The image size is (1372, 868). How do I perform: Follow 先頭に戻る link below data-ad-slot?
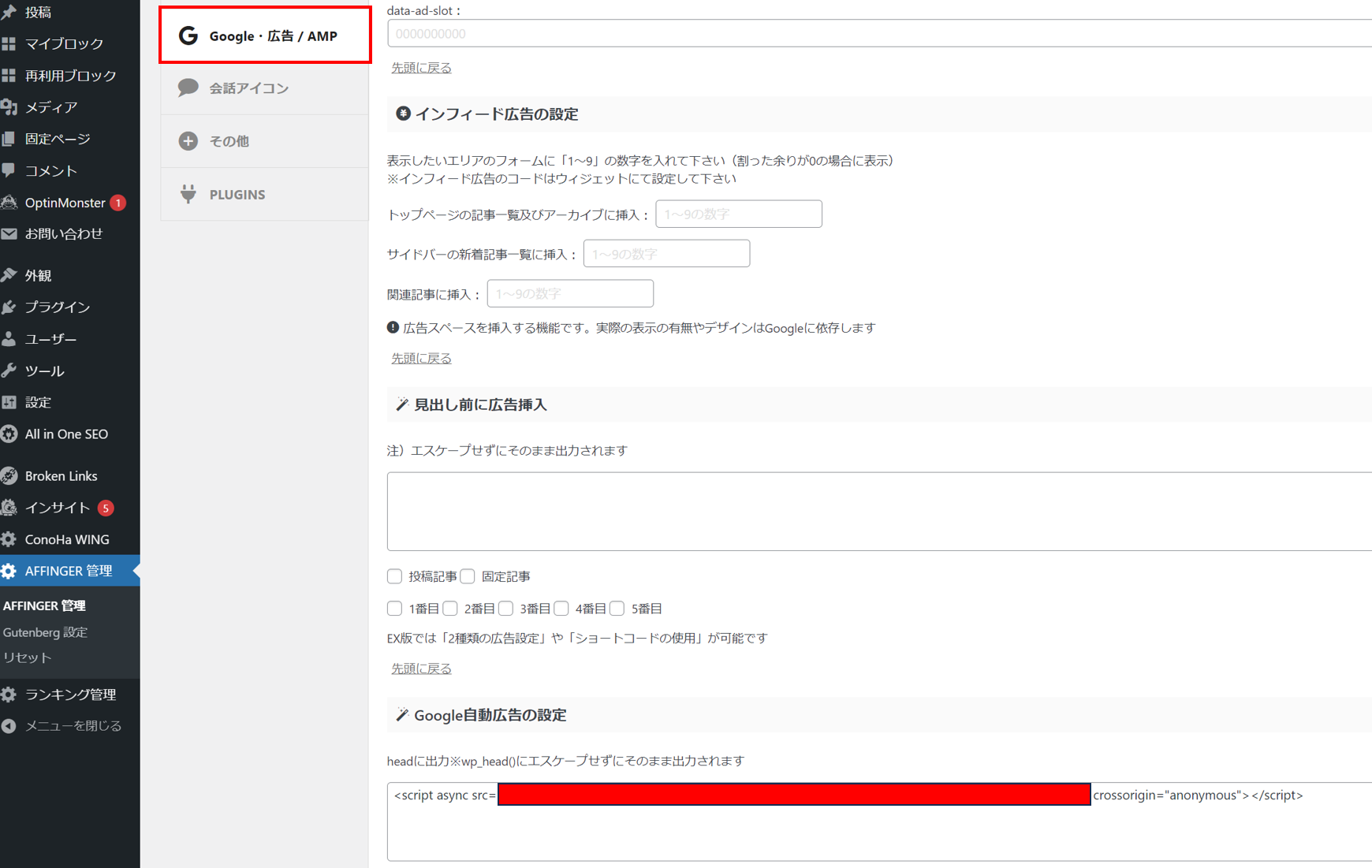click(422, 68)
